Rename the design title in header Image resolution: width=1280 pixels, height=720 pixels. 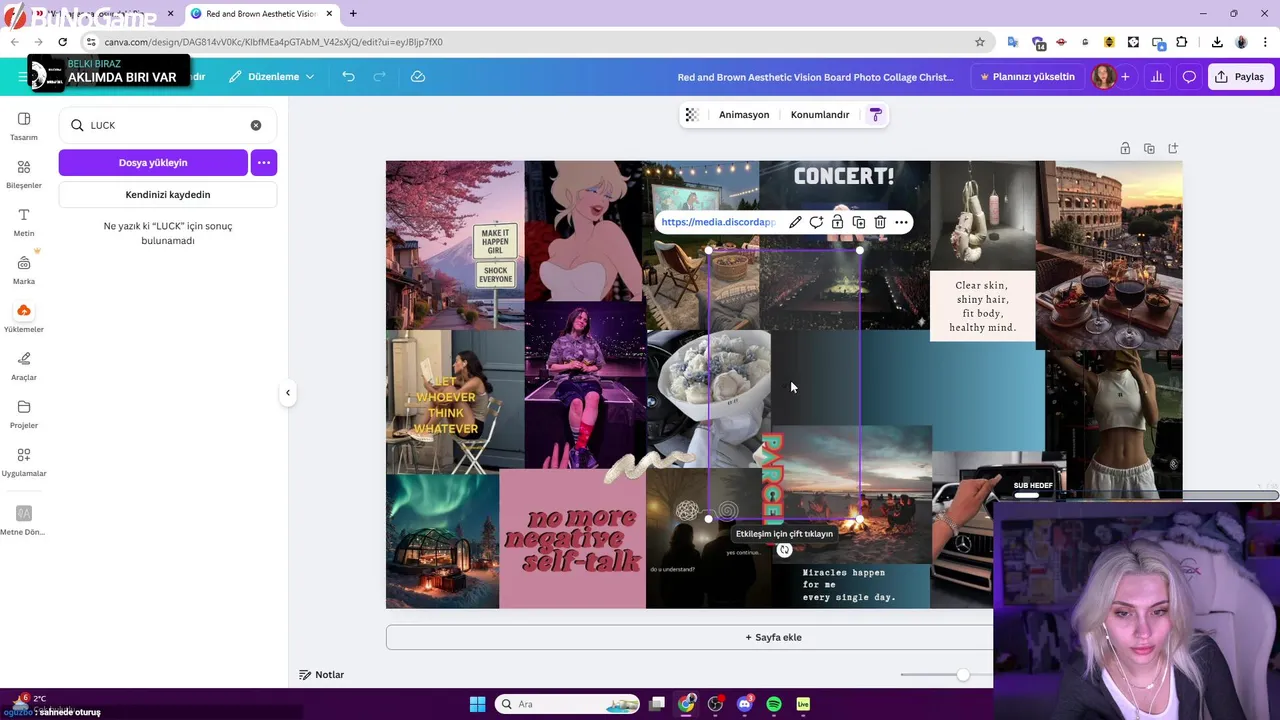(815, 77)
